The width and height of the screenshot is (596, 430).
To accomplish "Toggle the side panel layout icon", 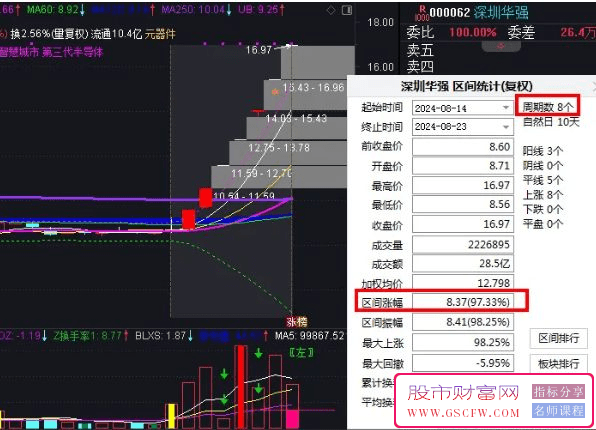I will 347,10.
